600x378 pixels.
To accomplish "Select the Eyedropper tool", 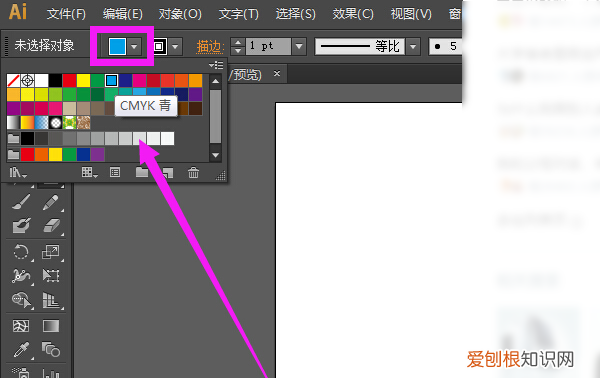I will [x=21, y=349].
